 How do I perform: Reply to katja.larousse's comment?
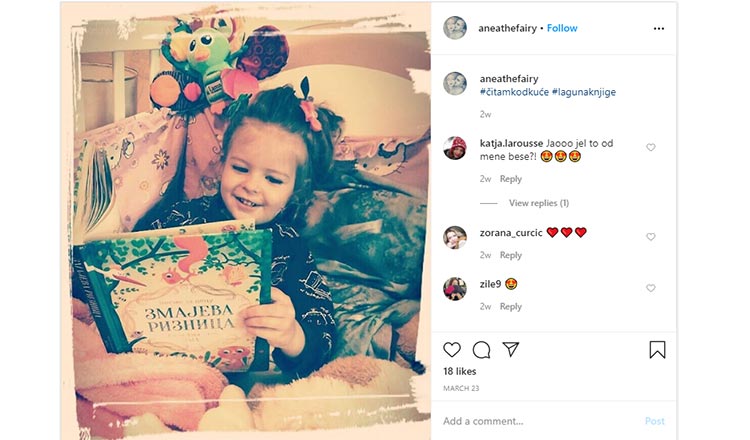coord(510,179)
